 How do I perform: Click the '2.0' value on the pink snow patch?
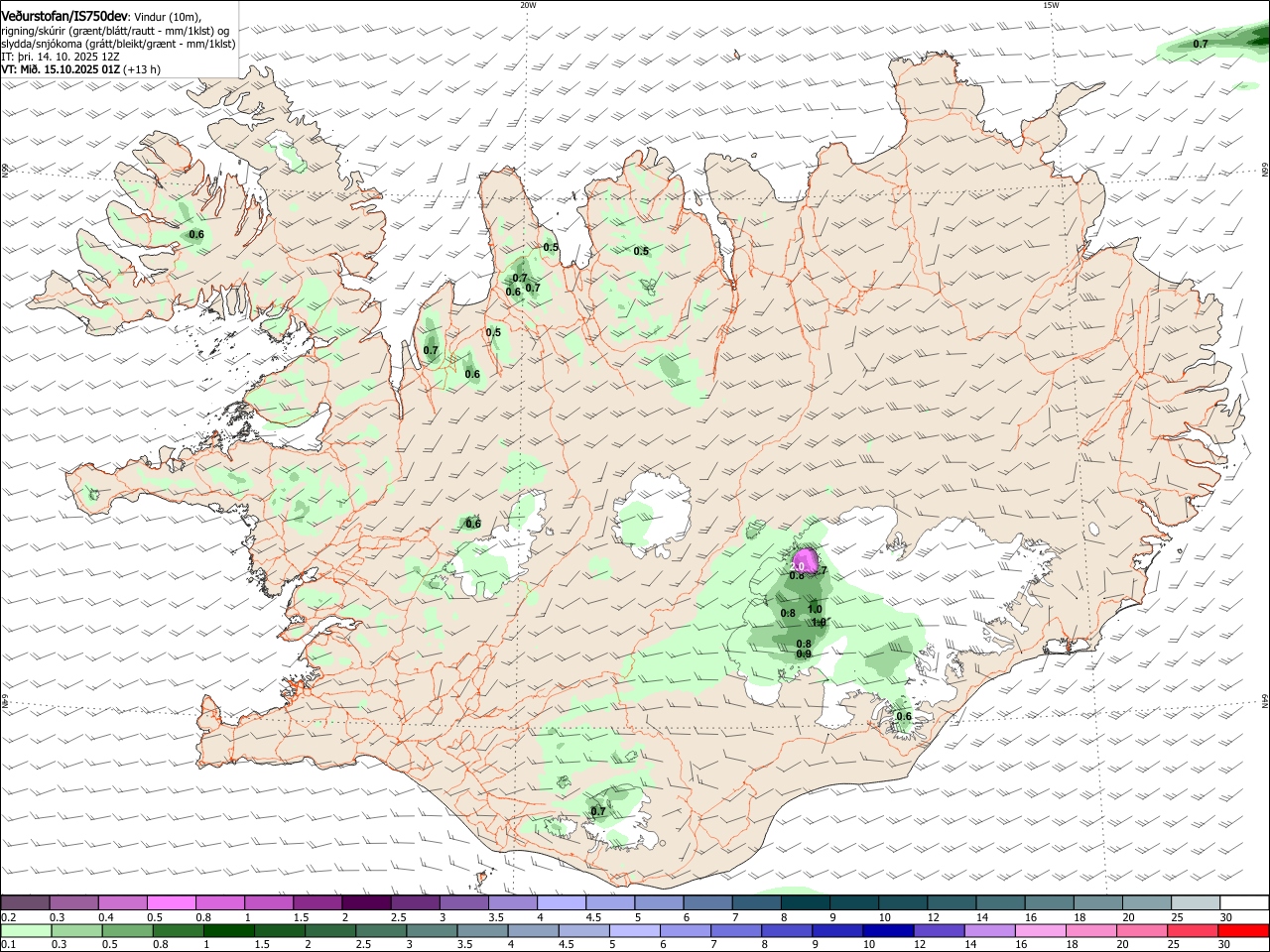click(x=798, y=566)
